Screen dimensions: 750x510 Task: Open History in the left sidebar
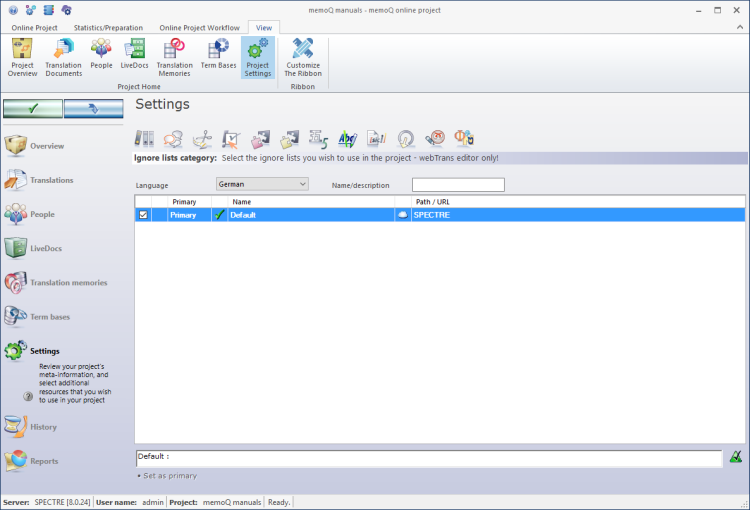43,427
